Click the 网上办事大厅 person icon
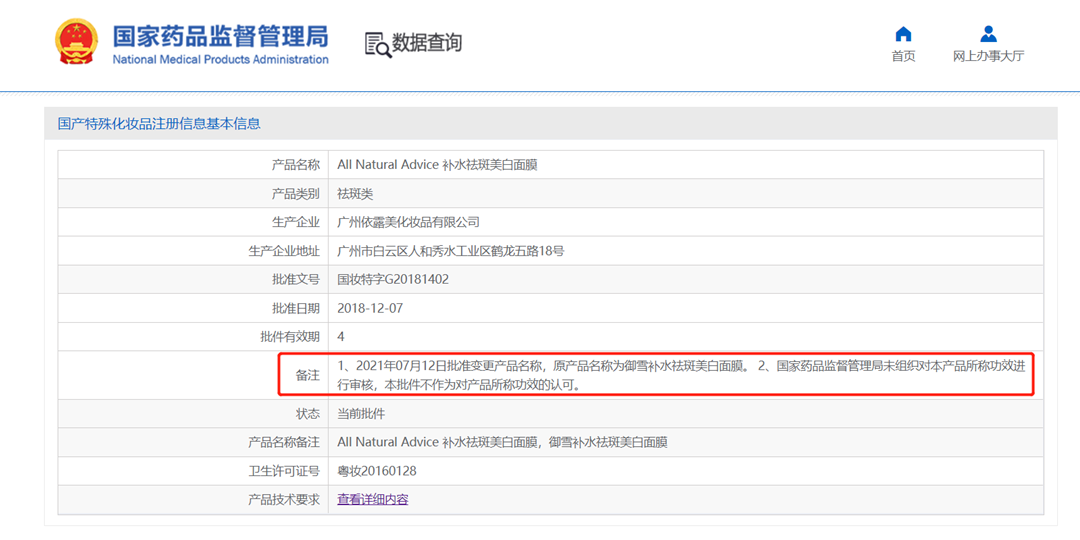The height and width of the screenshot is (540, 1080). point(988,34)
